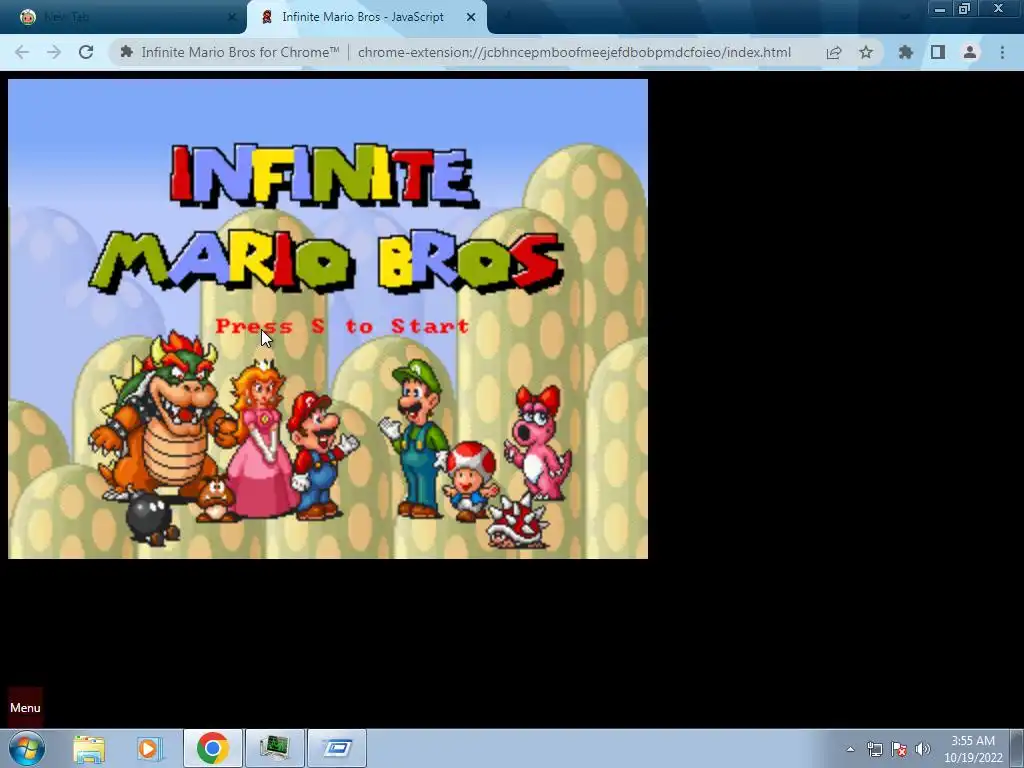Viewport: 1024px width, 768px height.
Task: Open the Chrome profile avatar menu
Action: pyautogui.click(x=970, y=52)
